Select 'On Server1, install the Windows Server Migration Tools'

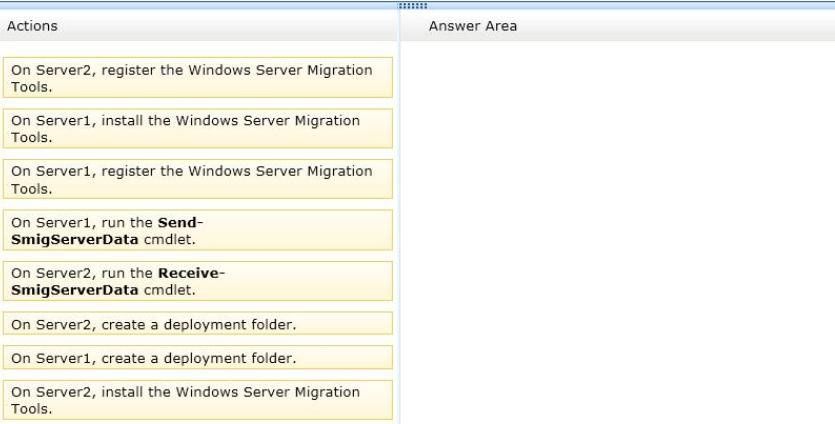[x=198, y=128]
